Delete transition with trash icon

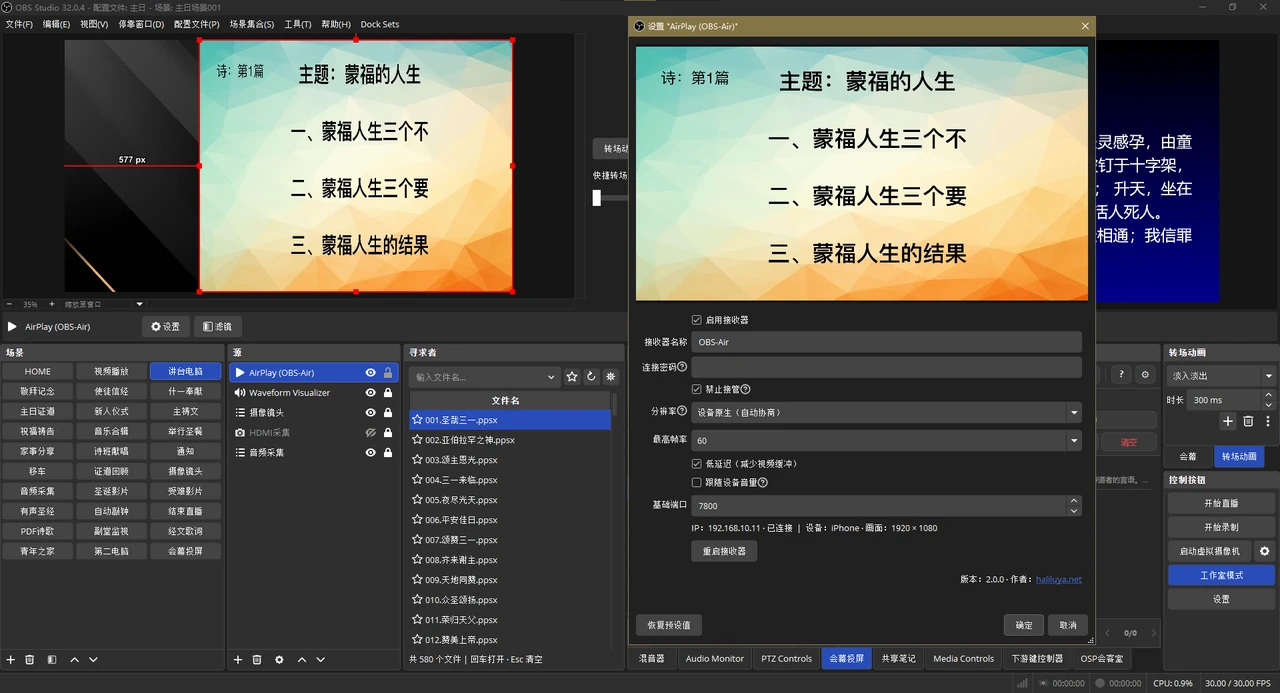[1248, 422]
